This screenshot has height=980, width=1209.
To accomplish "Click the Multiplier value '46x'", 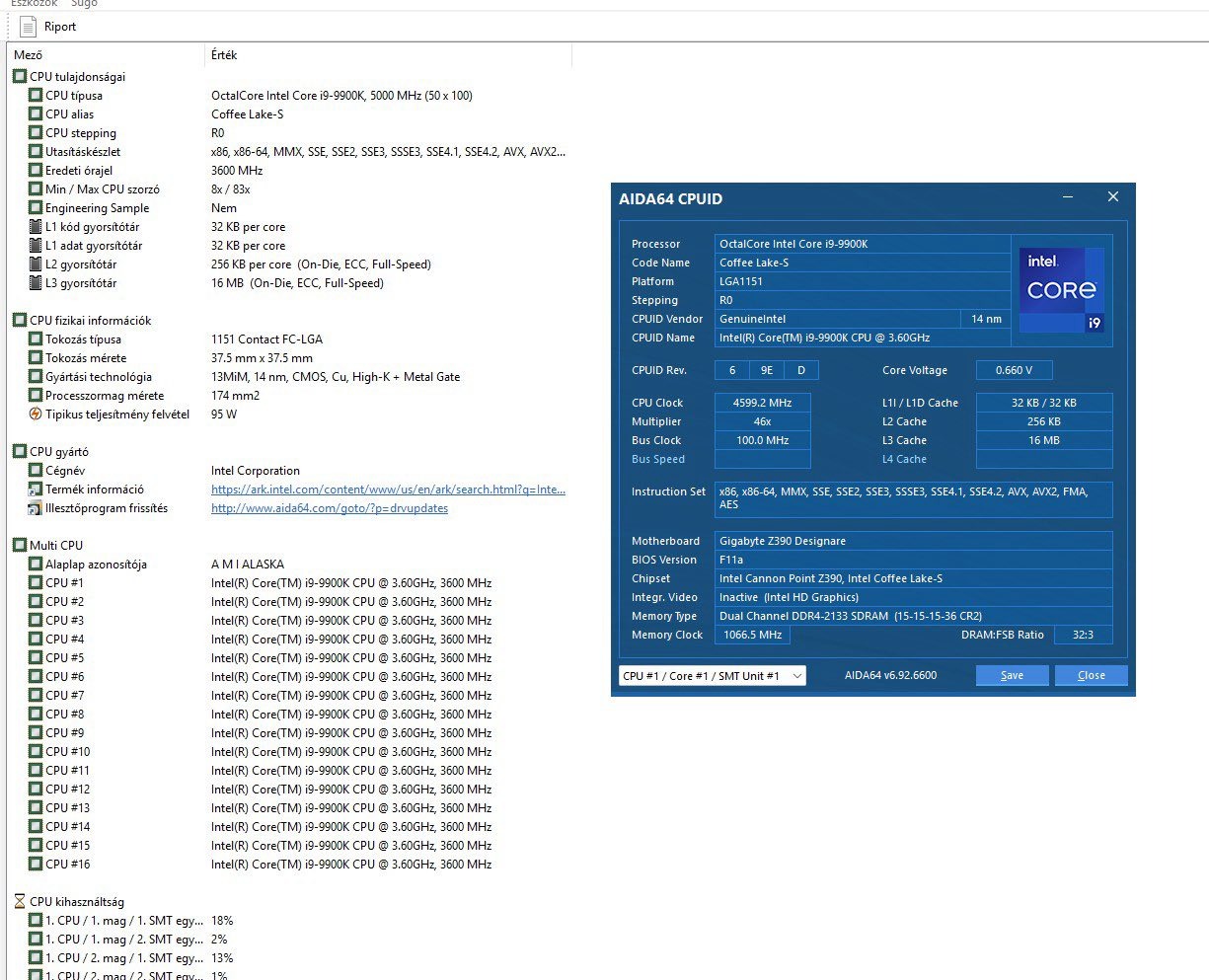I will coord(762,421).
